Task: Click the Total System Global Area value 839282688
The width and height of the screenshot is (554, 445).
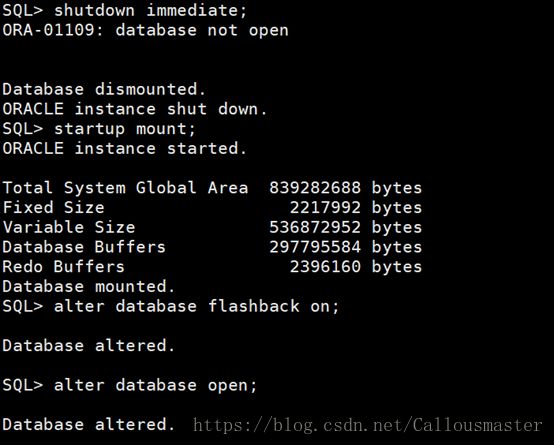Action: tap(315, 188)
